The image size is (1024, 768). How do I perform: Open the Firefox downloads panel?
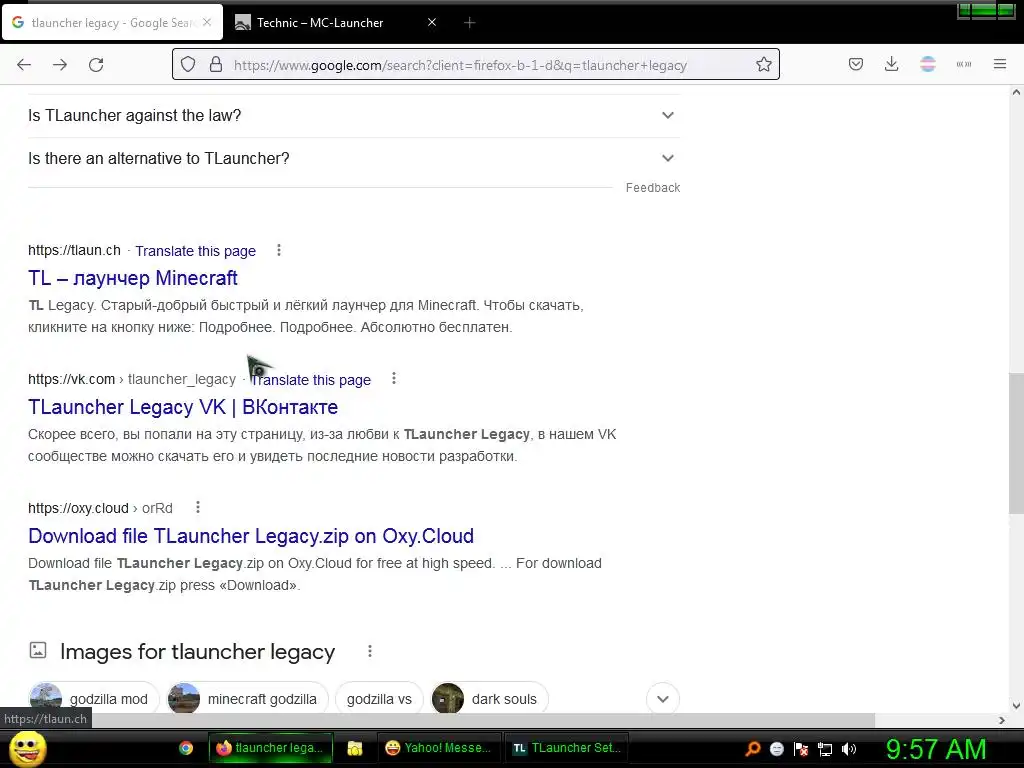[891, 65]
